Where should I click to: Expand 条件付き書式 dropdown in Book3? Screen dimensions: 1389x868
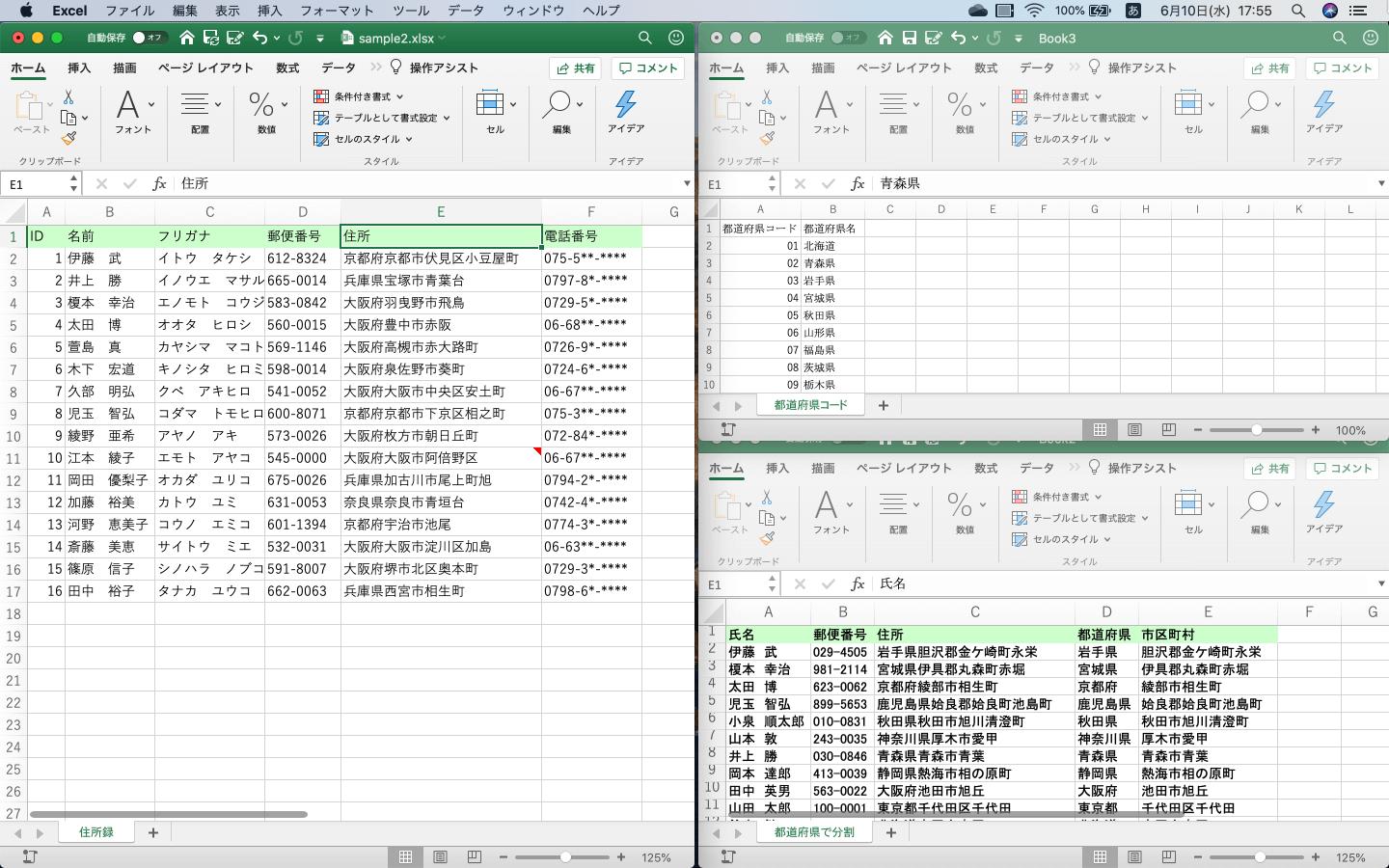[x=1098, y=96]
